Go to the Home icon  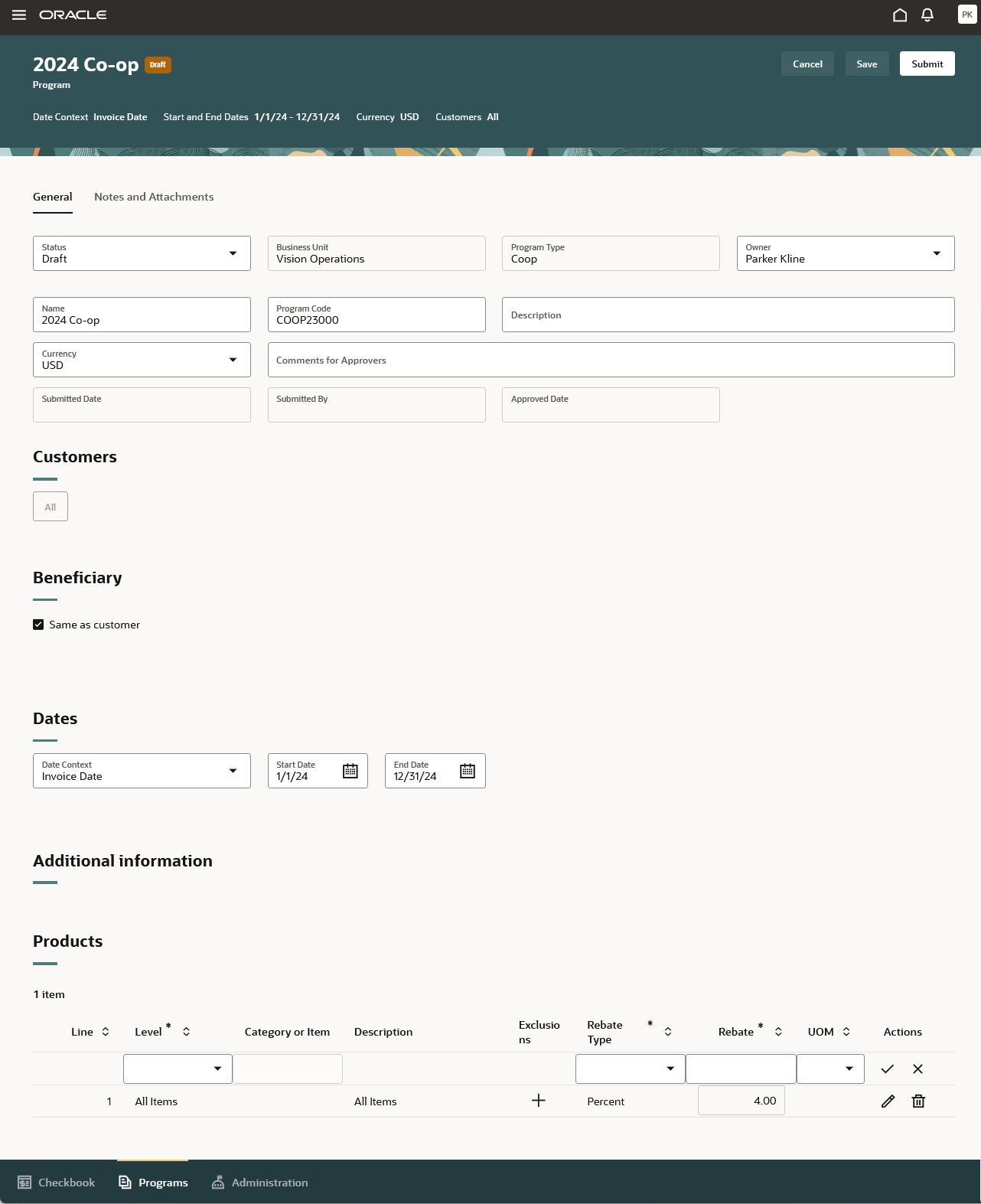(900, 15)
